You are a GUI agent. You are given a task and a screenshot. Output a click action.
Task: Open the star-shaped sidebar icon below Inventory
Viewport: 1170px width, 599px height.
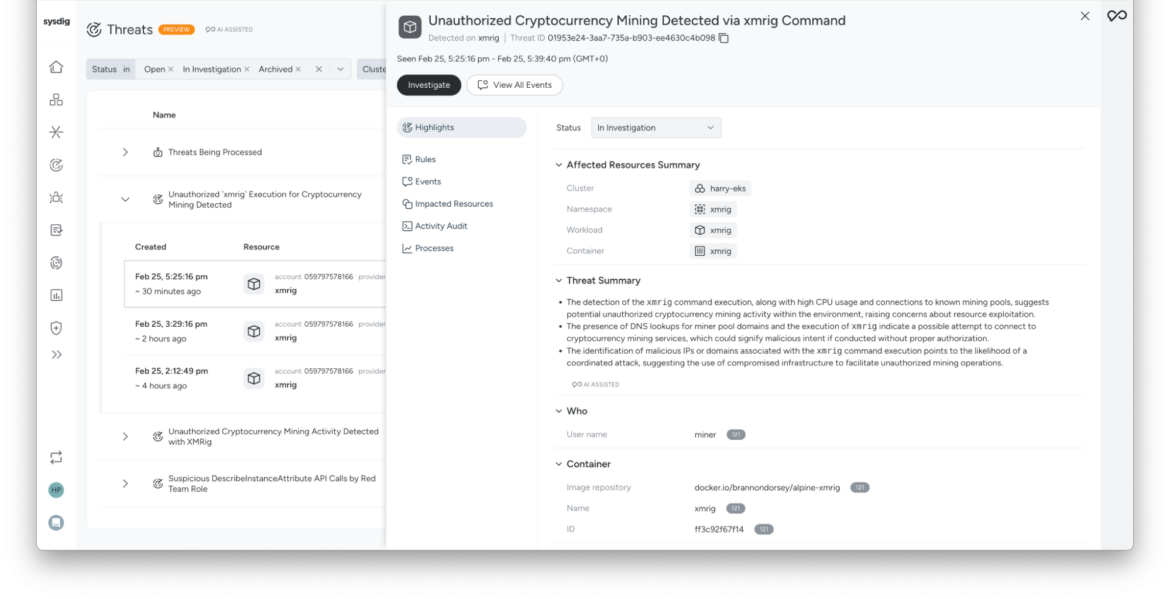pos(56,132)
